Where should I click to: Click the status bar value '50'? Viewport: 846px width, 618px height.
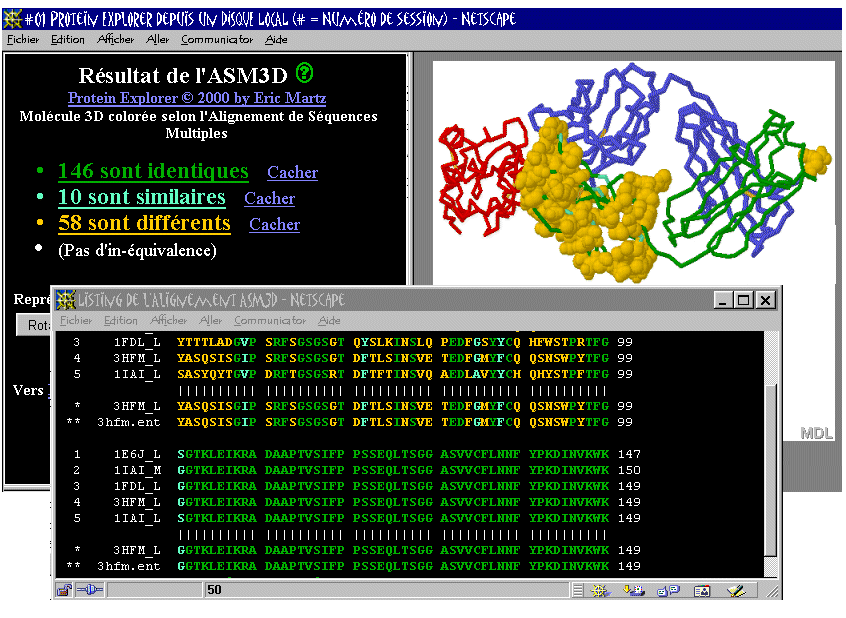214,590
